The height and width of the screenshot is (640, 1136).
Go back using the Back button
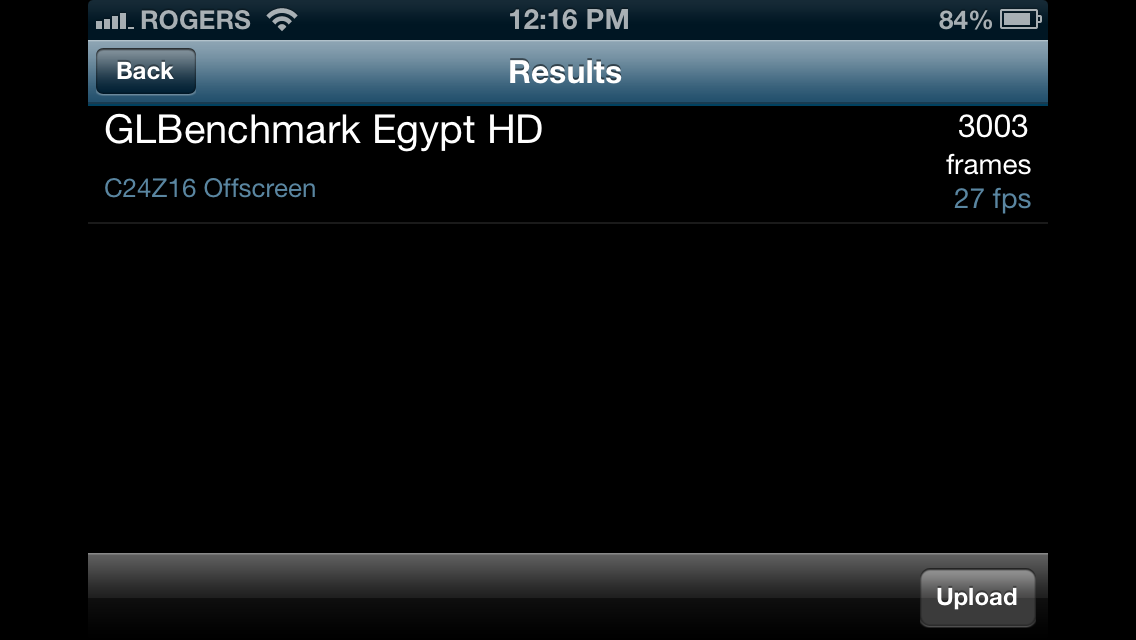[x=146, y=71]
